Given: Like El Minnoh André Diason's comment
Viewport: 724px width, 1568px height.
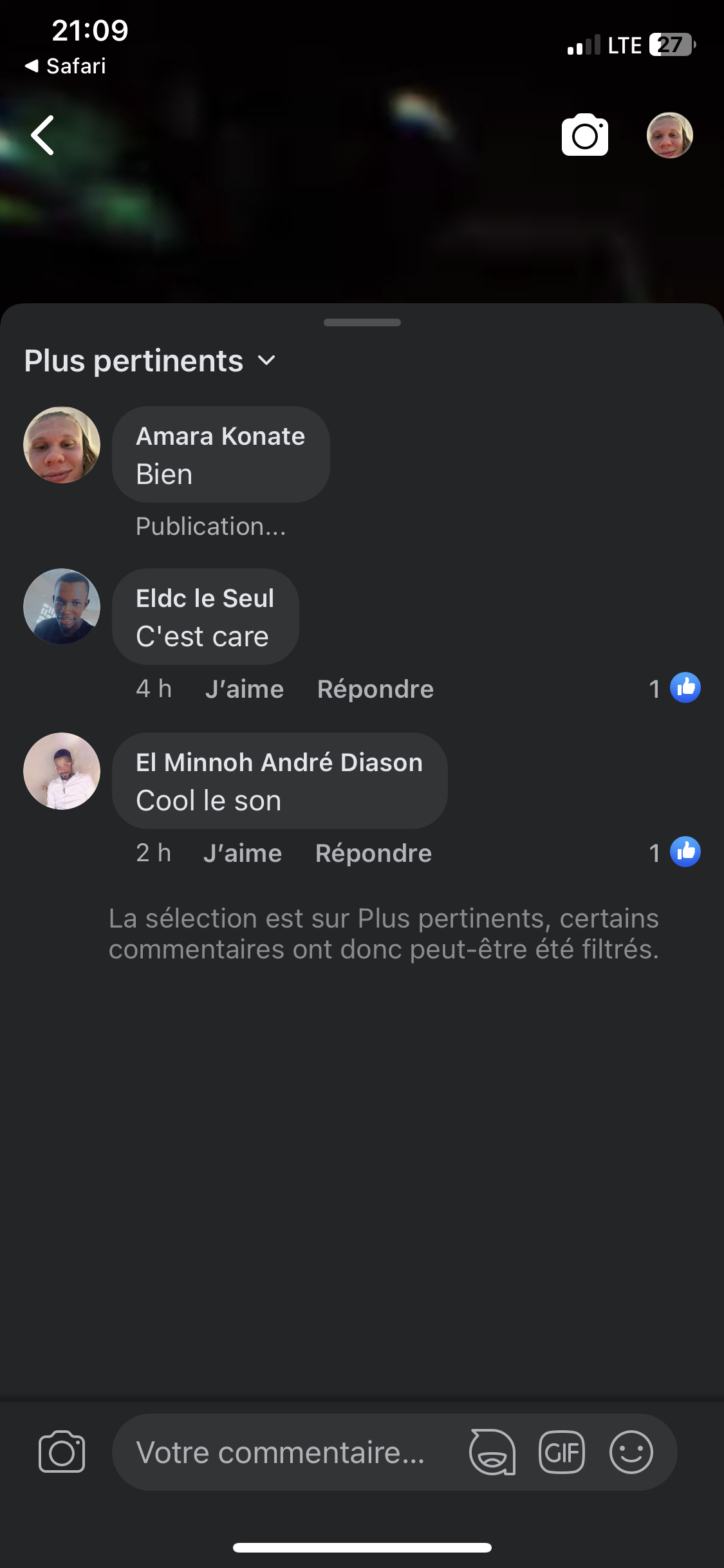Looking at the screenshot, I should 243,854.
